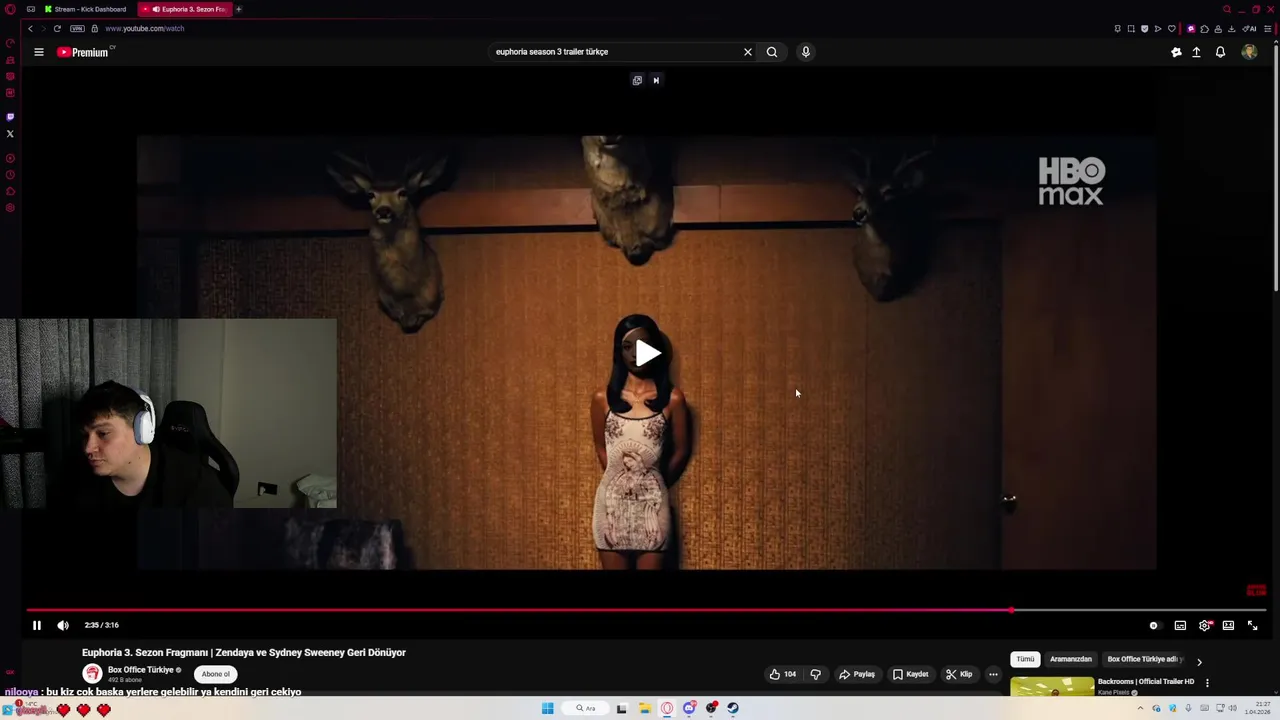1280x720 pixels.
Task: Start voice search with the microphone
Action: pyautogui.click(x=805, y=52)
